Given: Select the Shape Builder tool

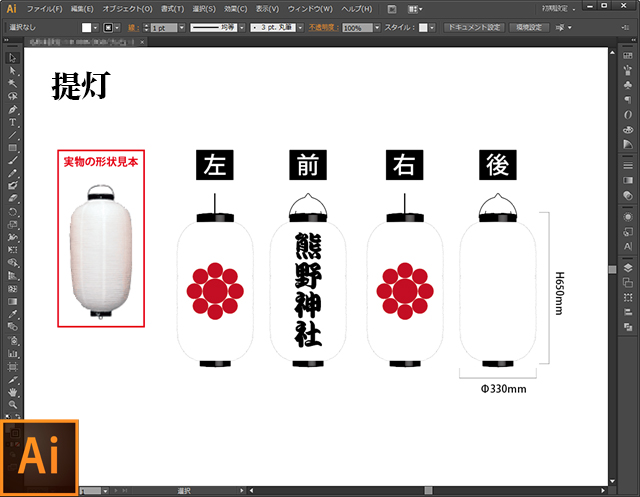Looking at the screenshot, I should tap(12, 263).
